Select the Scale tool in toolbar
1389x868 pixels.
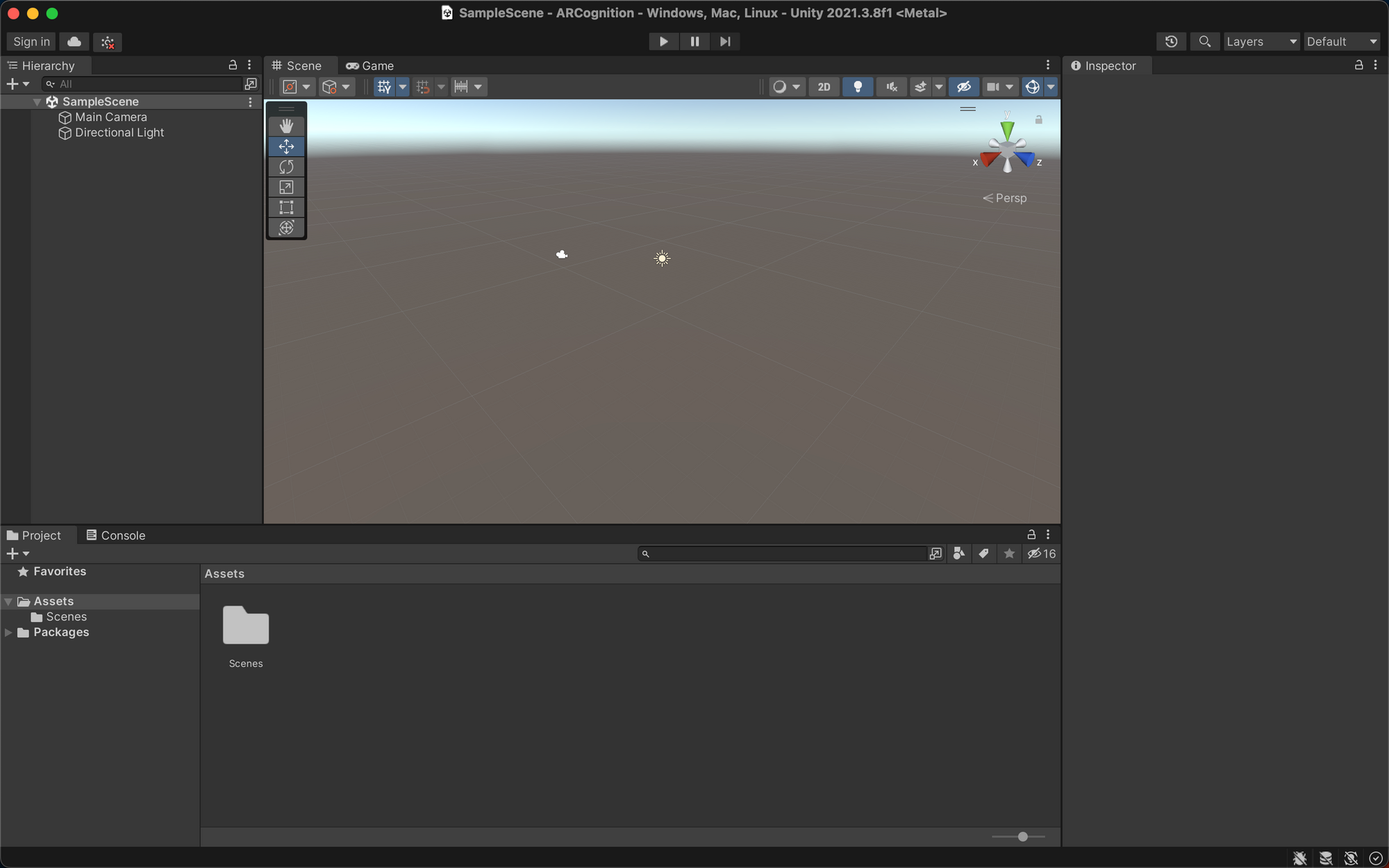click(286, 188)
